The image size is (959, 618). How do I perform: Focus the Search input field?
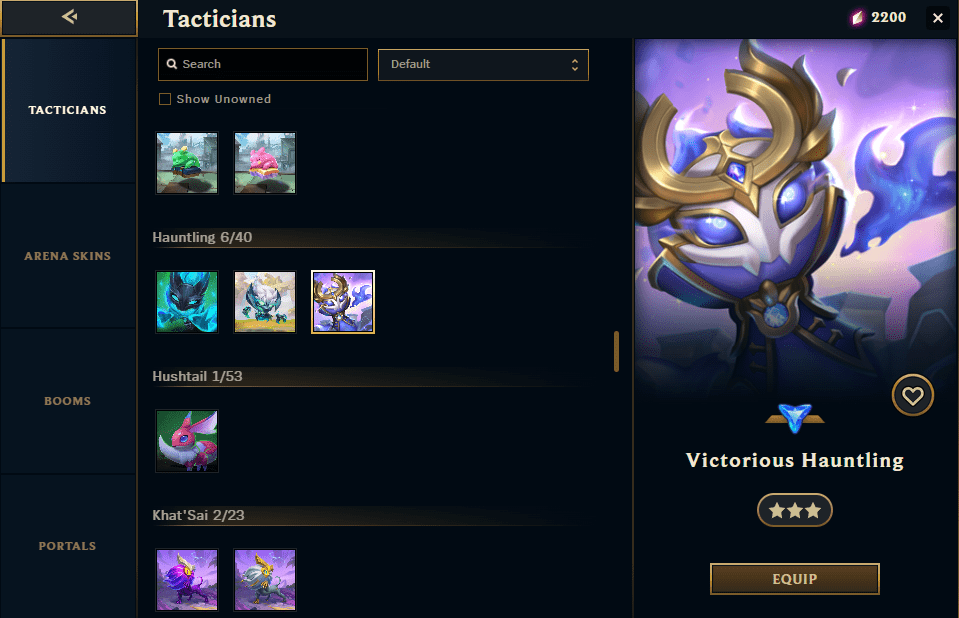[x=263, y=64]
